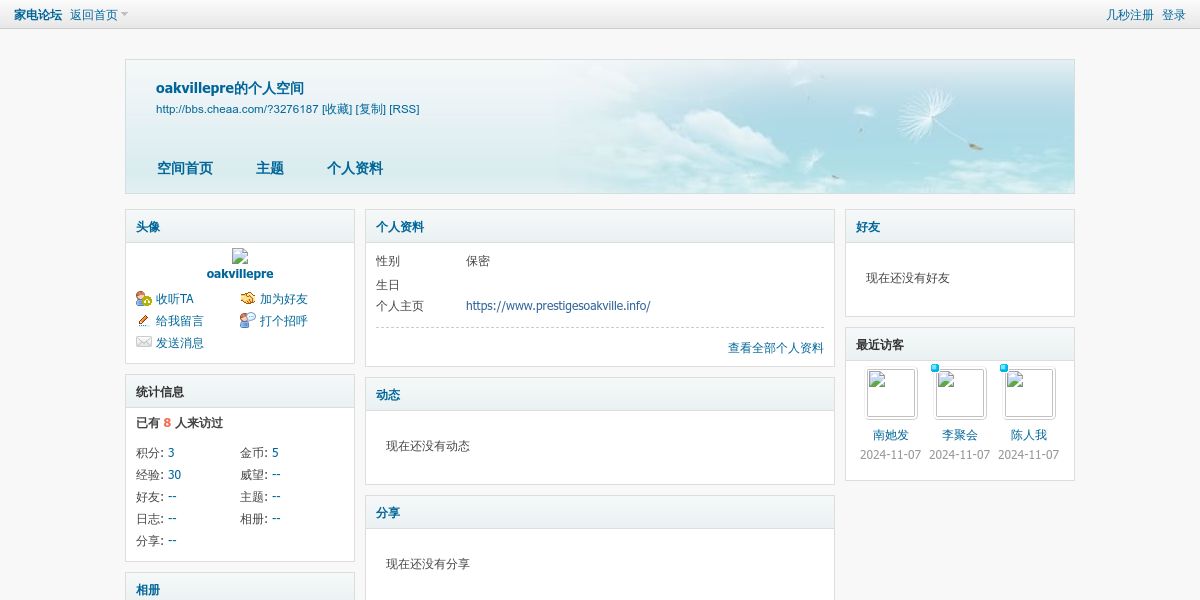Image resolution: width=1200 pixels, height=600 pixels.
Task: Click the 加为好友 add friend icon
Action: point(248,299)
